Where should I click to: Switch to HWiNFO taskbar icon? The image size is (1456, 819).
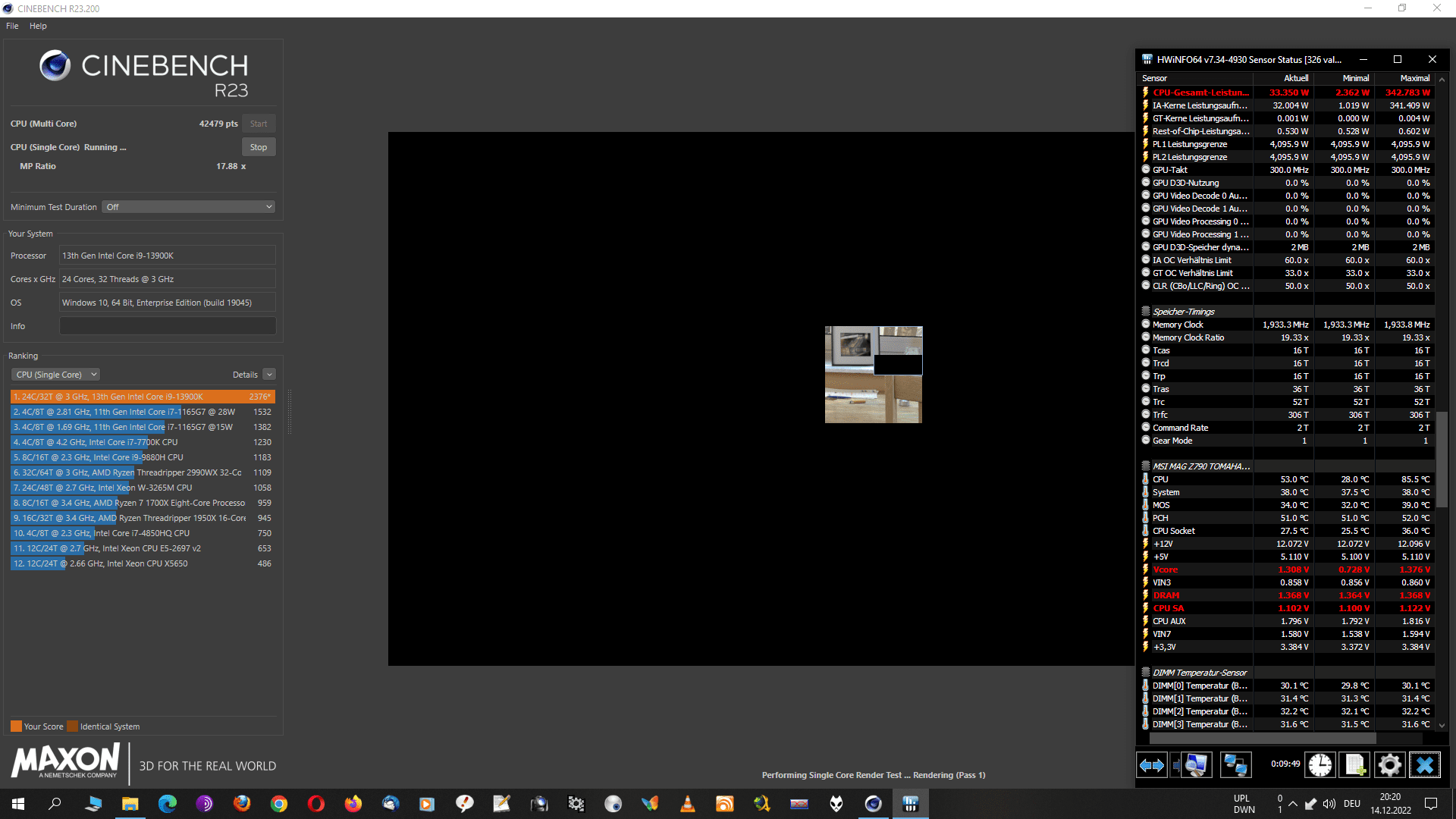pos(911,804)
